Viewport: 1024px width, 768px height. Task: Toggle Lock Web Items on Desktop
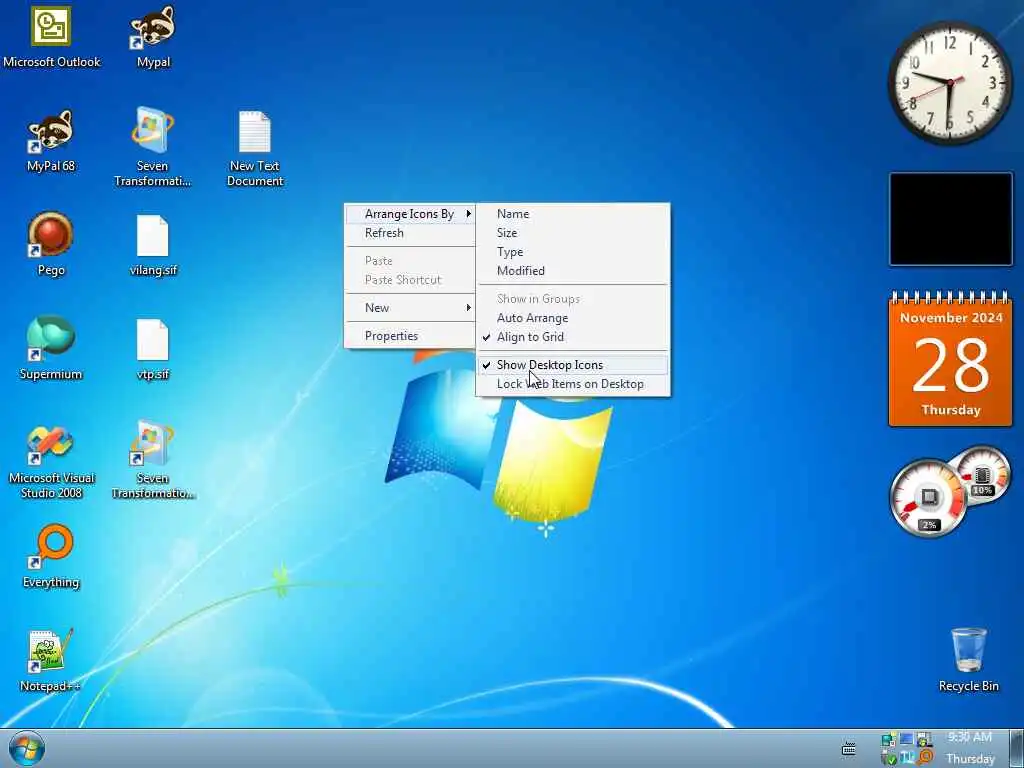[x=573, y=384]
